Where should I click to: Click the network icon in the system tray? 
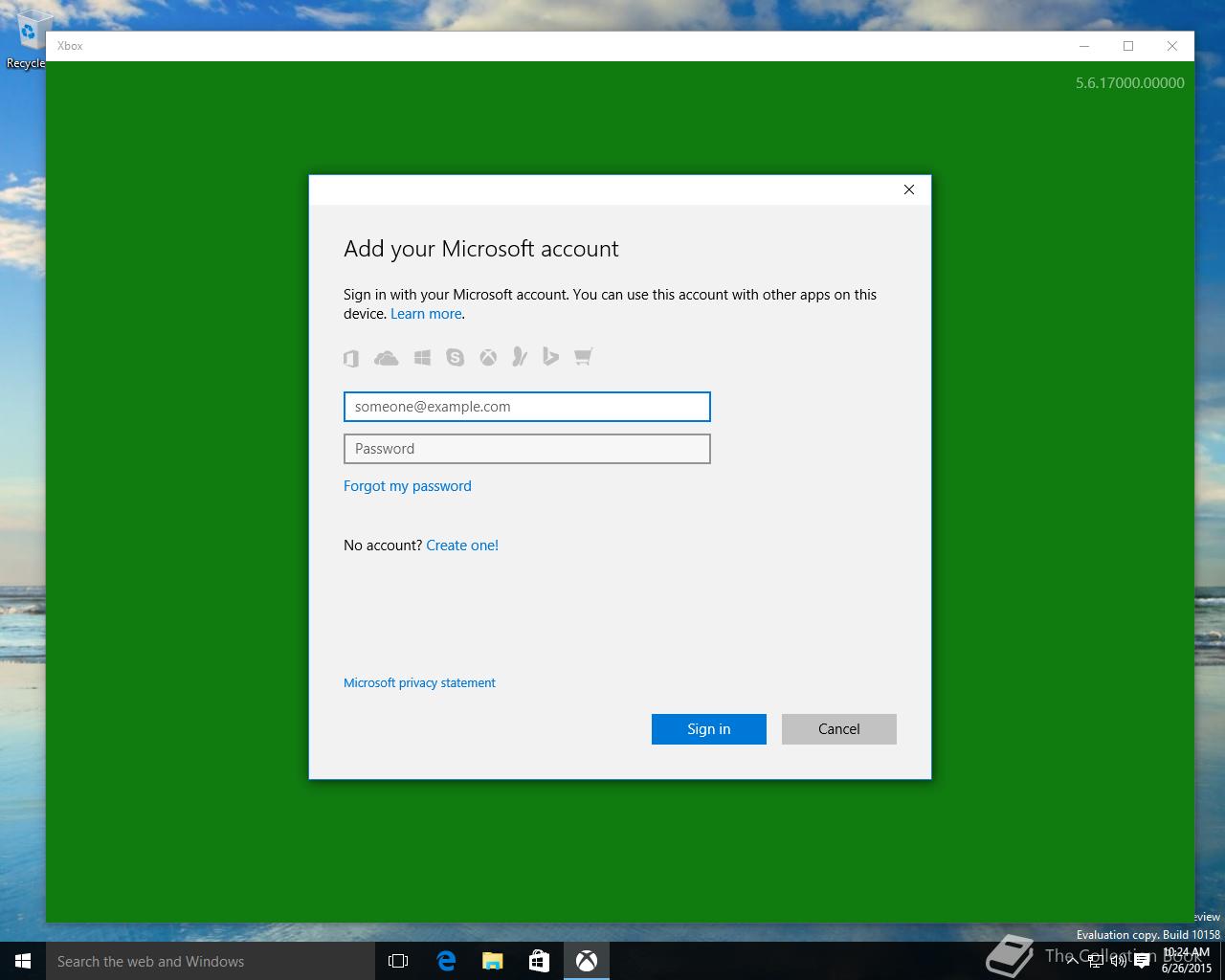click(1096, 961)
